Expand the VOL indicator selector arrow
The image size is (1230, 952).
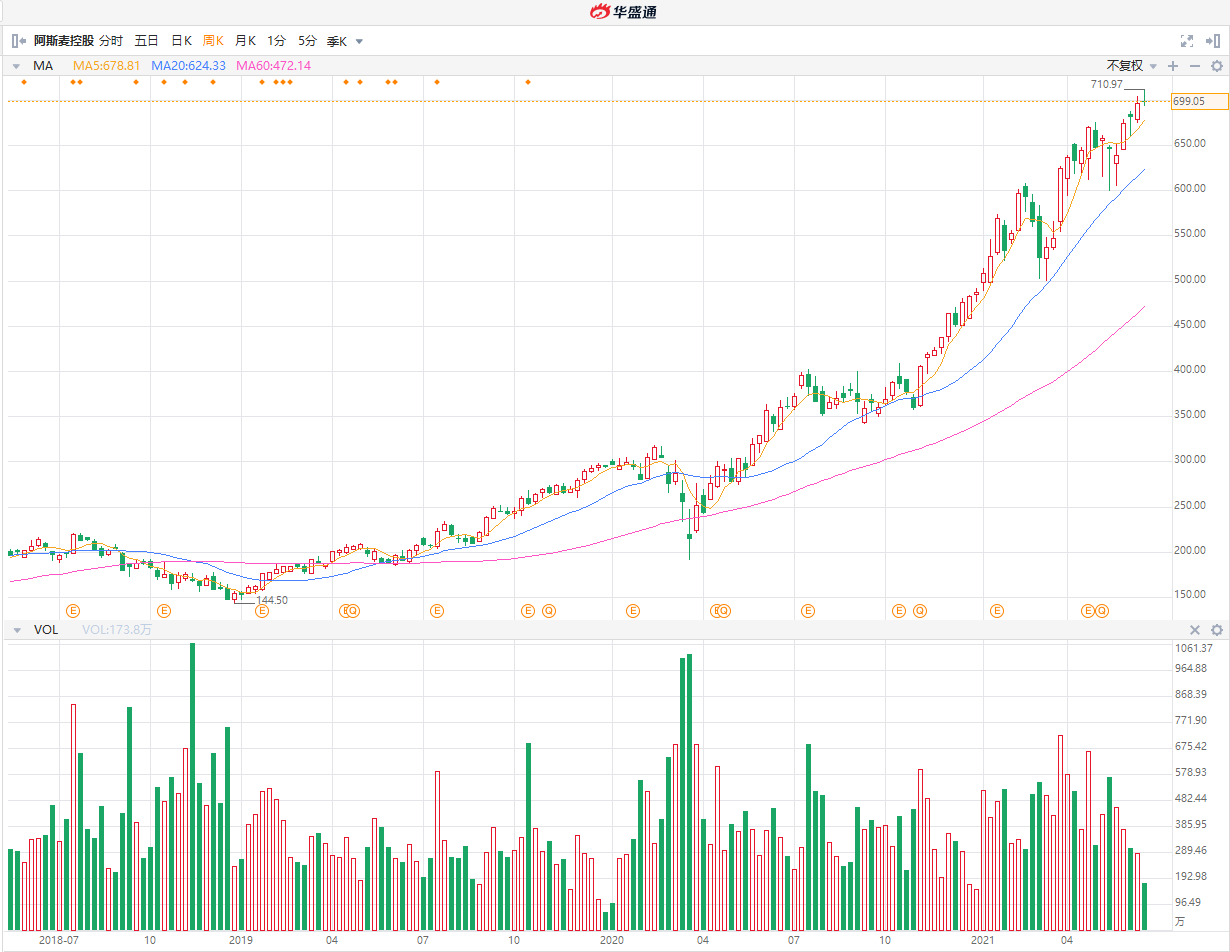click(x=17, y=630)
